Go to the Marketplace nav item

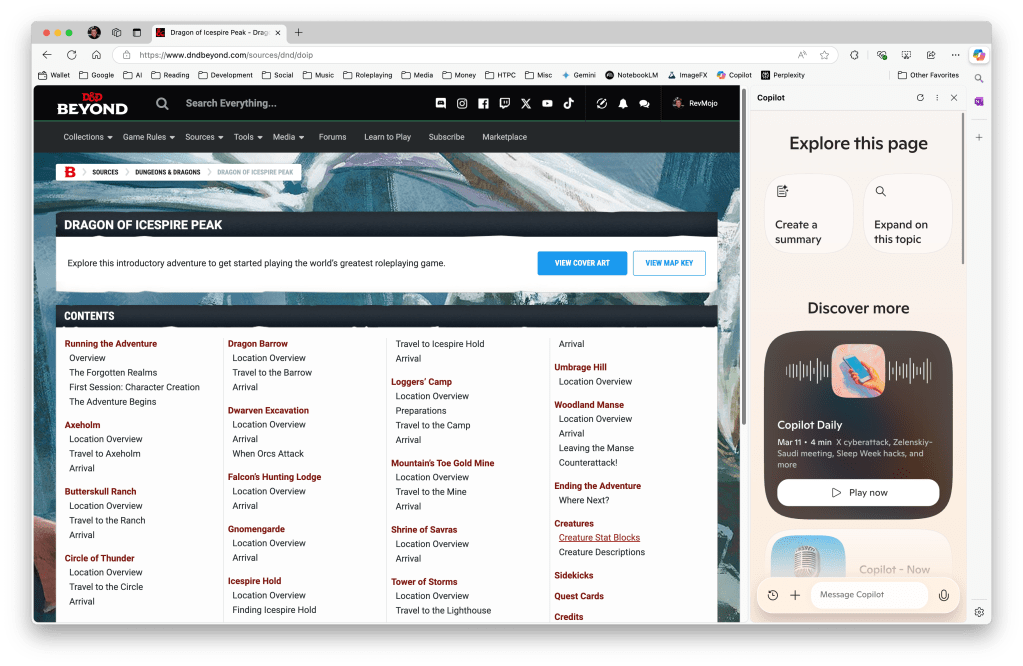coord(504,137)
